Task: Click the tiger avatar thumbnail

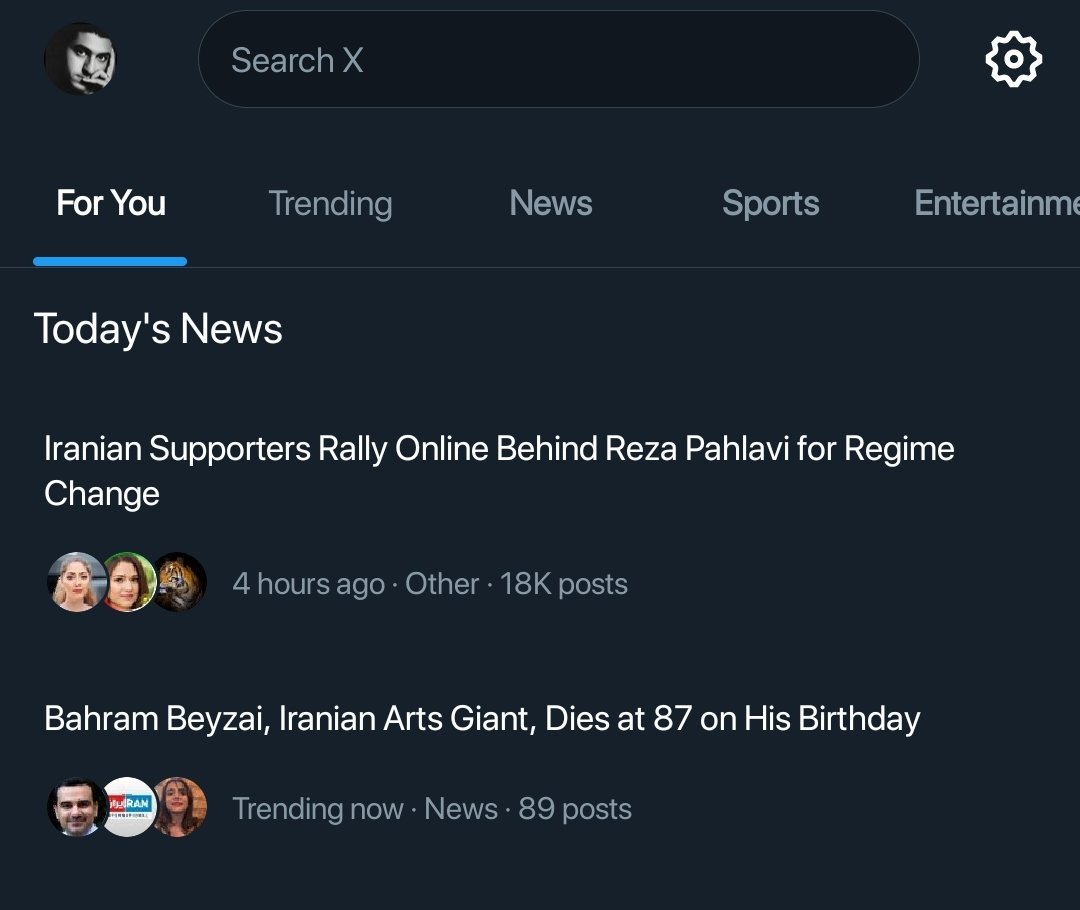Action: pos(180,582)
